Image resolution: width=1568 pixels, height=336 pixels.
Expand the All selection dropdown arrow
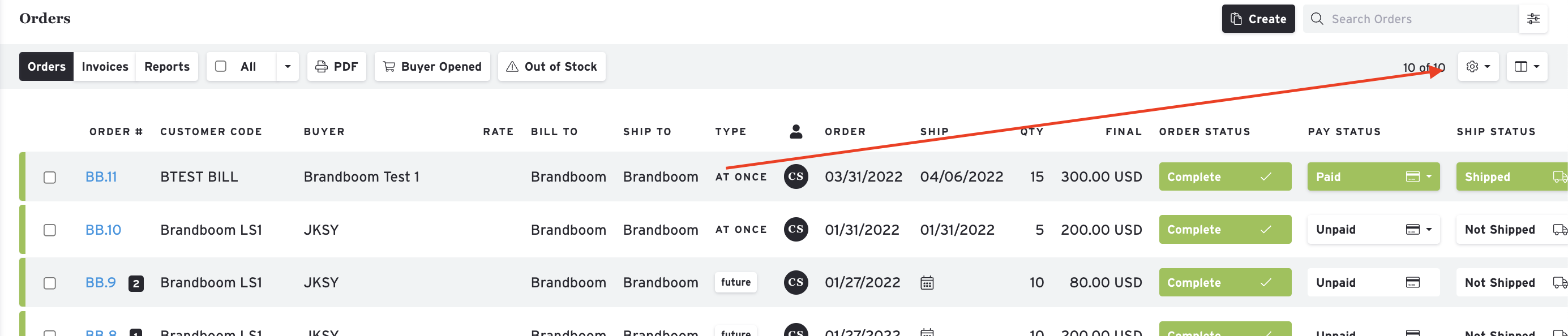288,66
